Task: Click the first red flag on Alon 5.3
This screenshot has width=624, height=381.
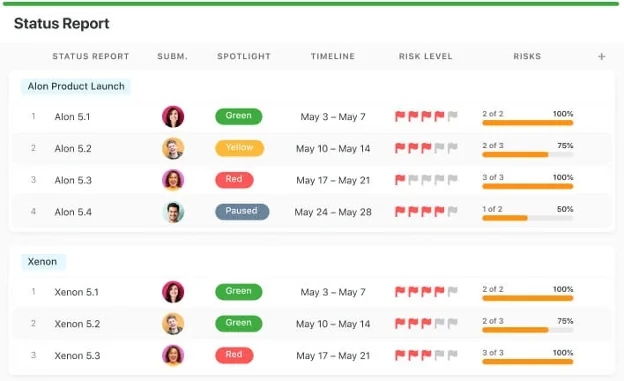Action: tap(400, 180)
